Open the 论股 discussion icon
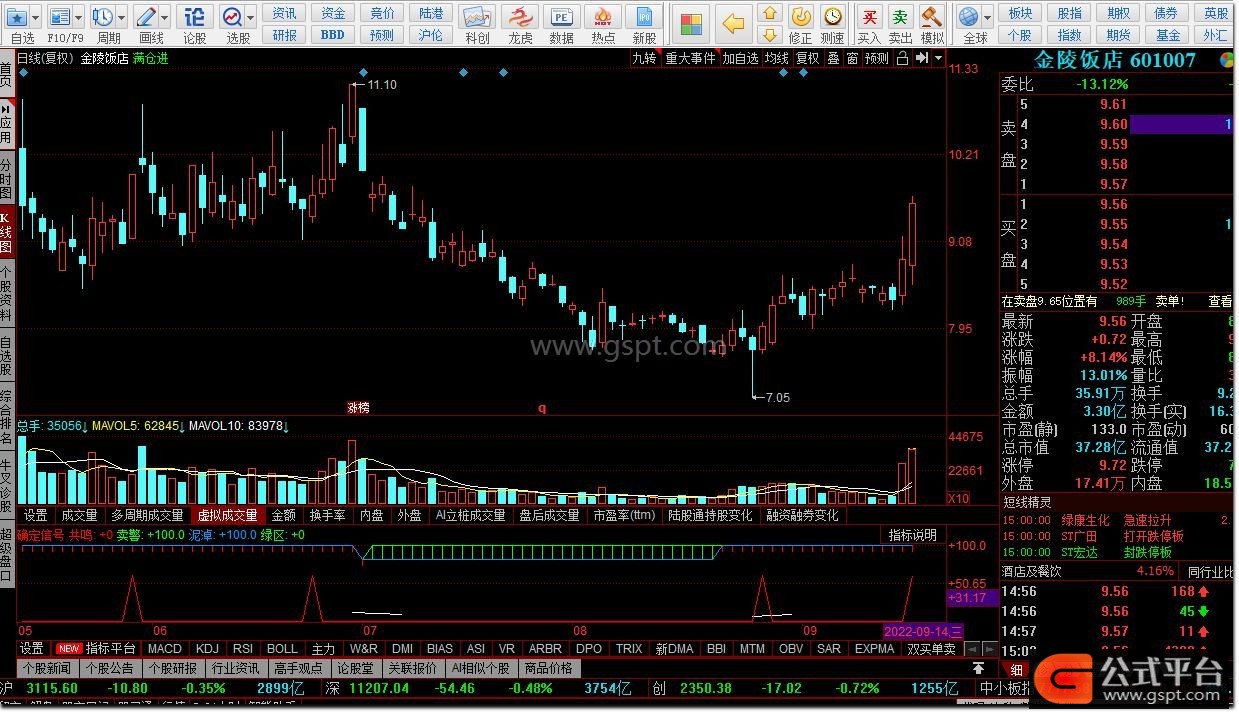Screen dimensions: 1239x712 point(195,17)
